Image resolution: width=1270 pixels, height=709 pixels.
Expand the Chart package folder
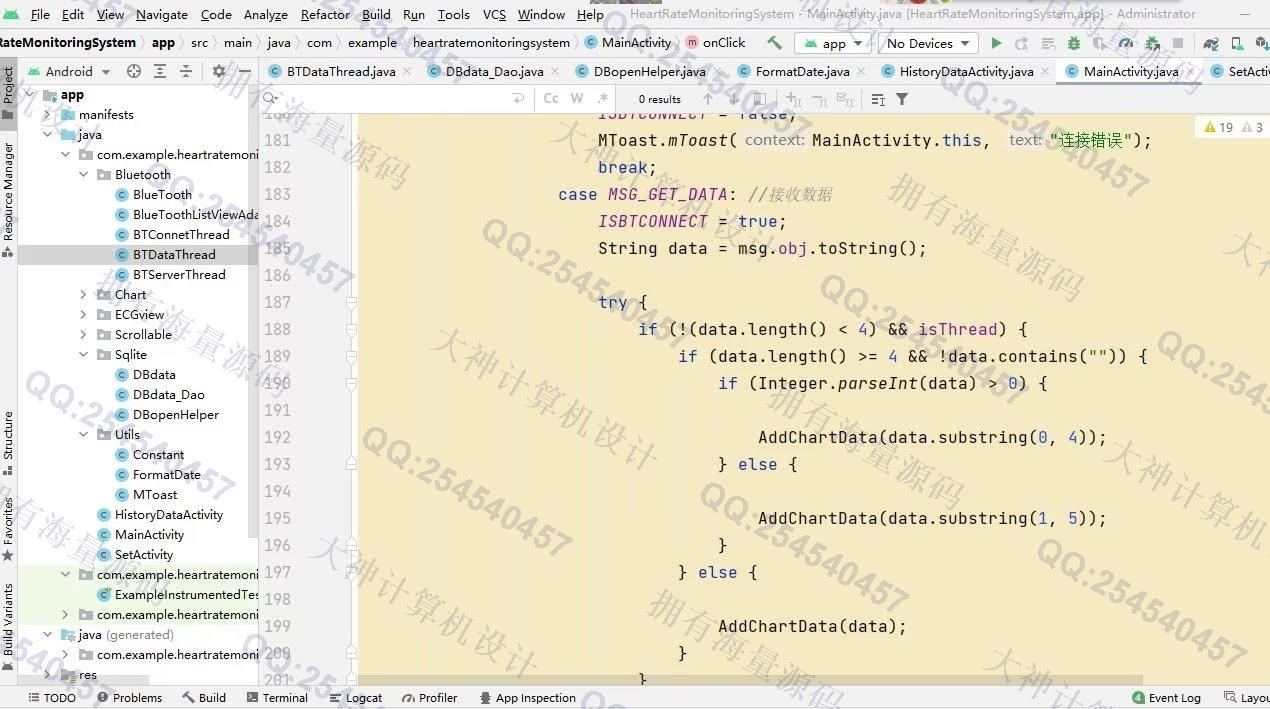click(x=84, y=294)
